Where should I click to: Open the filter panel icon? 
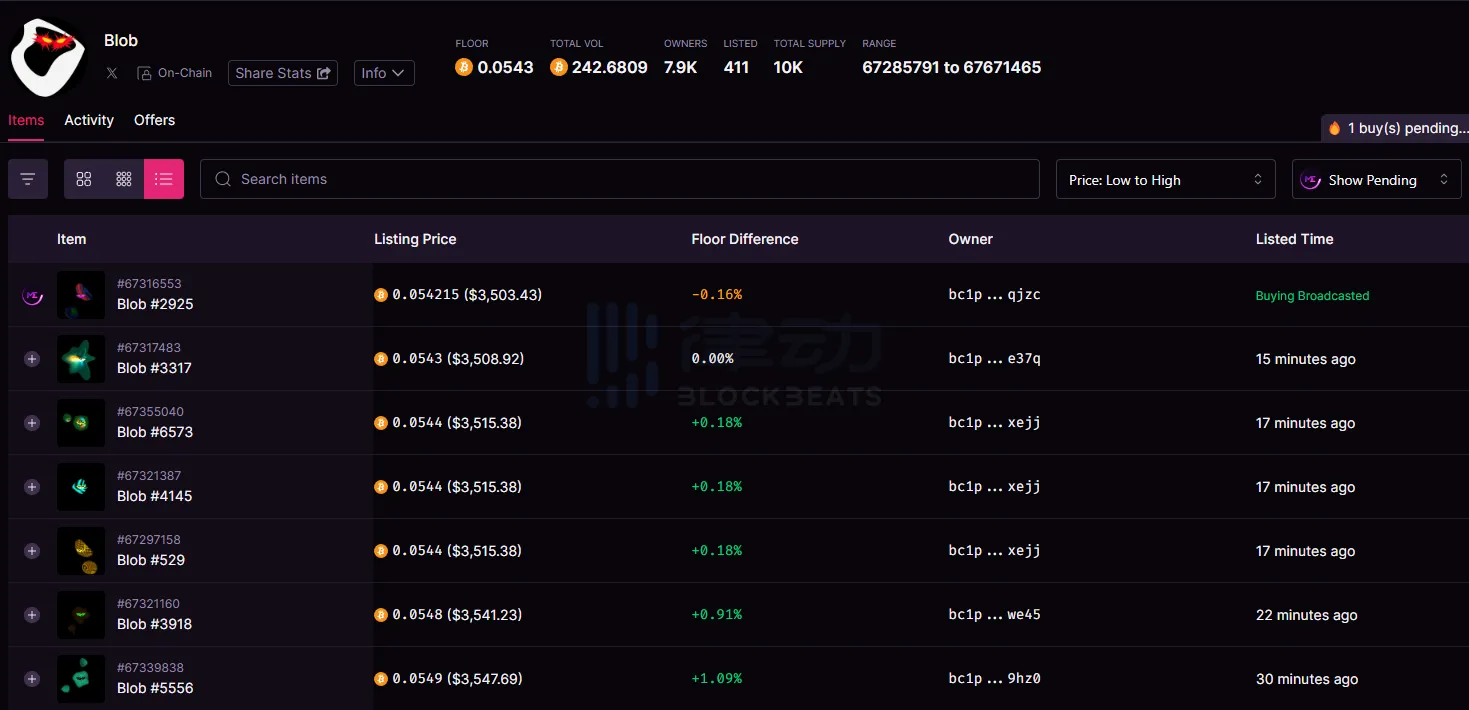point(28,179)
